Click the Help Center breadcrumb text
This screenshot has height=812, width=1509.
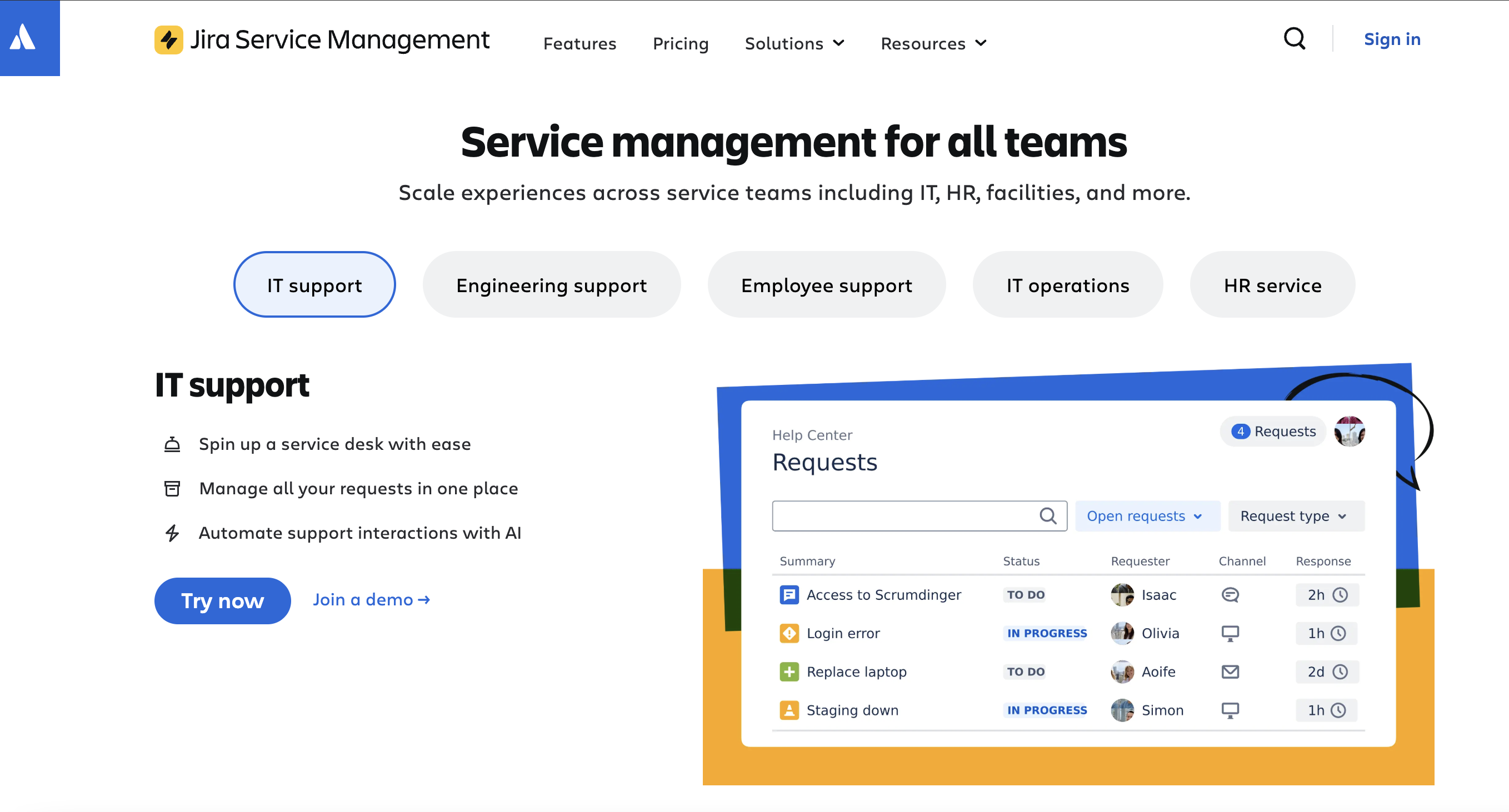coord(812,435)
